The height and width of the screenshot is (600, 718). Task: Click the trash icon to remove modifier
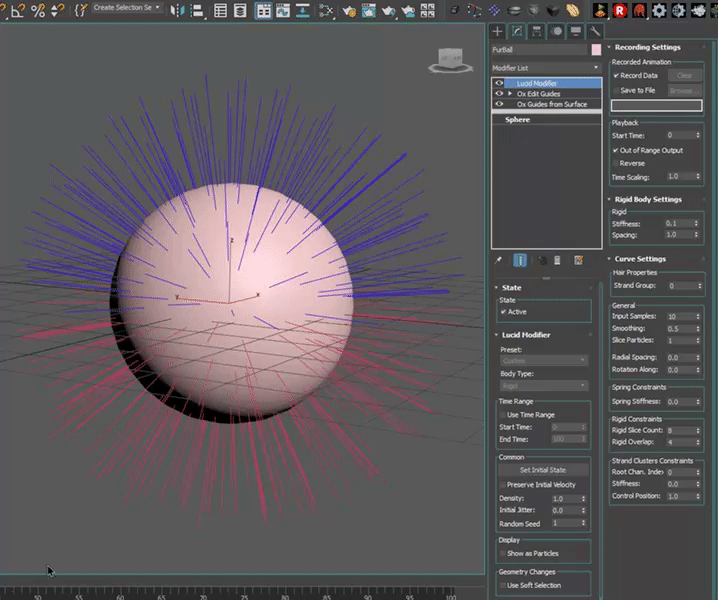point(557,260)
